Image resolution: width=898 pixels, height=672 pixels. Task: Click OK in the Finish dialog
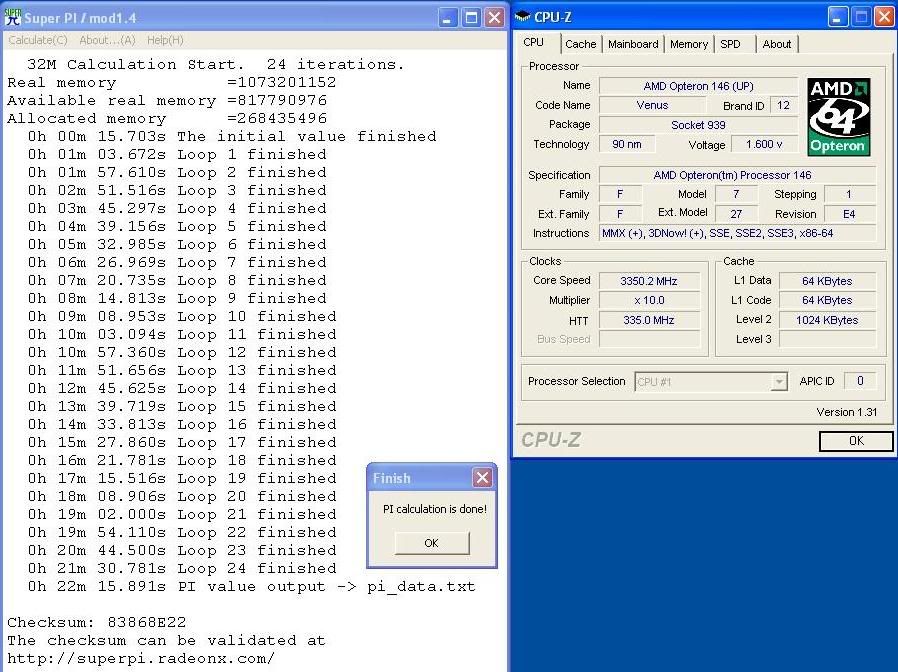pos(432,543)
